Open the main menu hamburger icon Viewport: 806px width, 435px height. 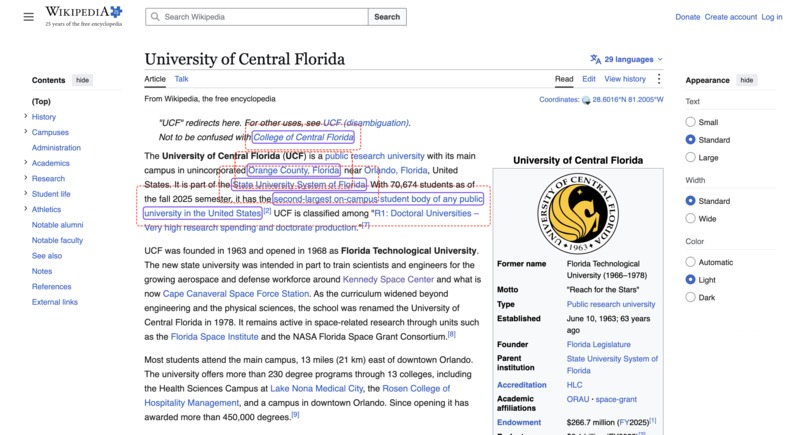[x=29, y=17]
